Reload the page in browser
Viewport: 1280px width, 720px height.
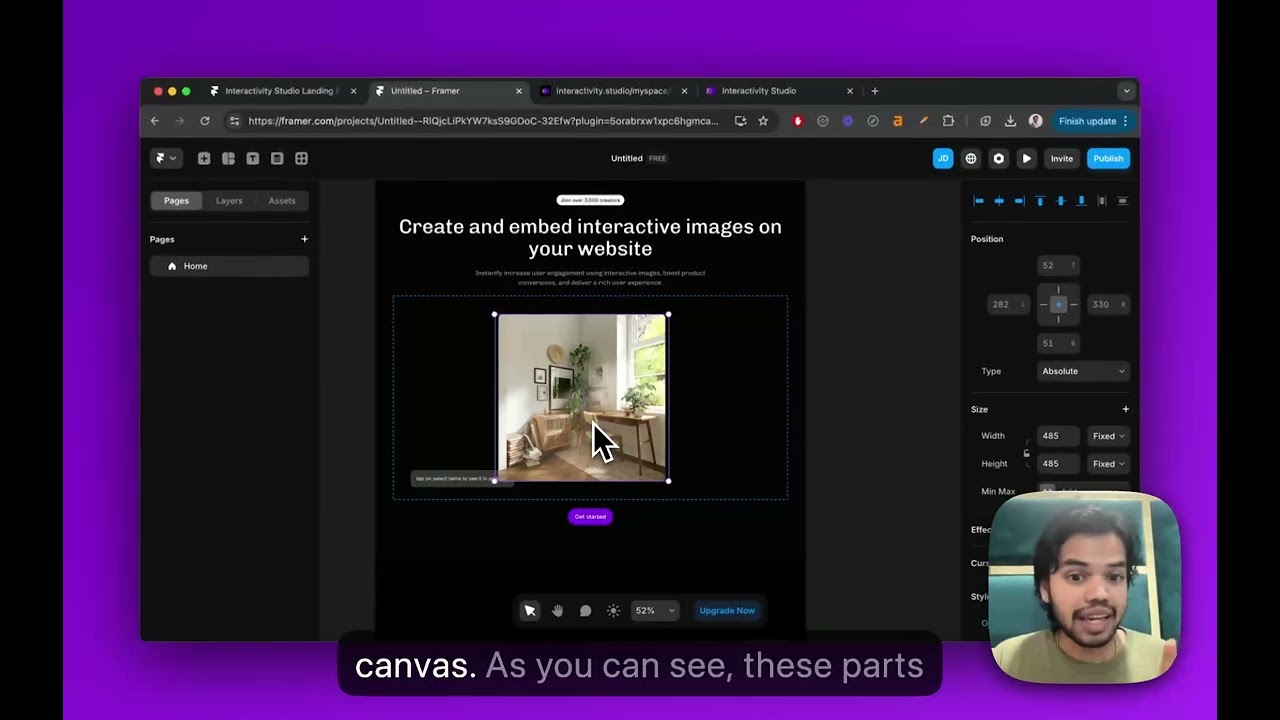tap(204, 121)
